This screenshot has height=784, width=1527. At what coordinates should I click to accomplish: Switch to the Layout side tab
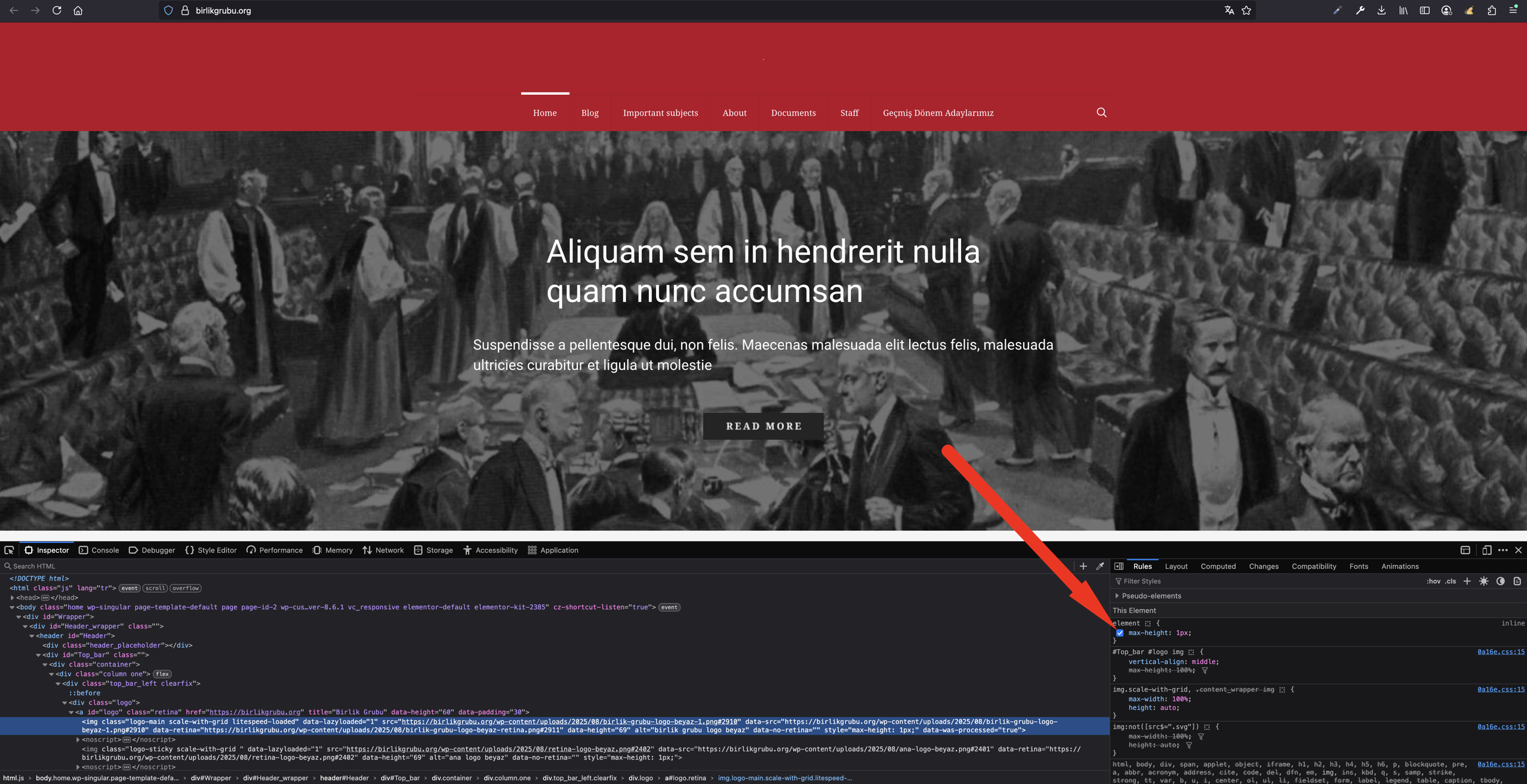[1176, 566]
